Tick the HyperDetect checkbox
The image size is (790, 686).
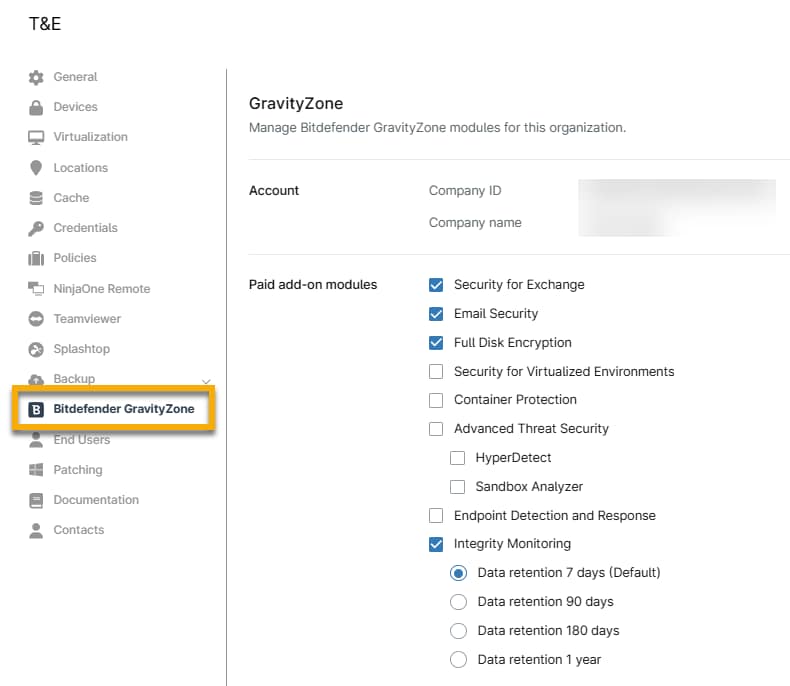(x=458, y=458)
